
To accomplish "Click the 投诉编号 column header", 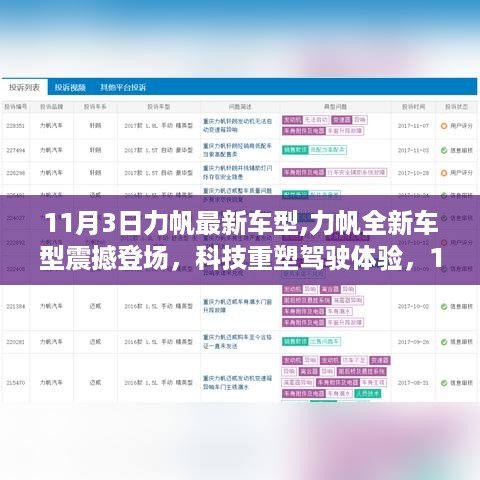I will click(x=16, y=107).
